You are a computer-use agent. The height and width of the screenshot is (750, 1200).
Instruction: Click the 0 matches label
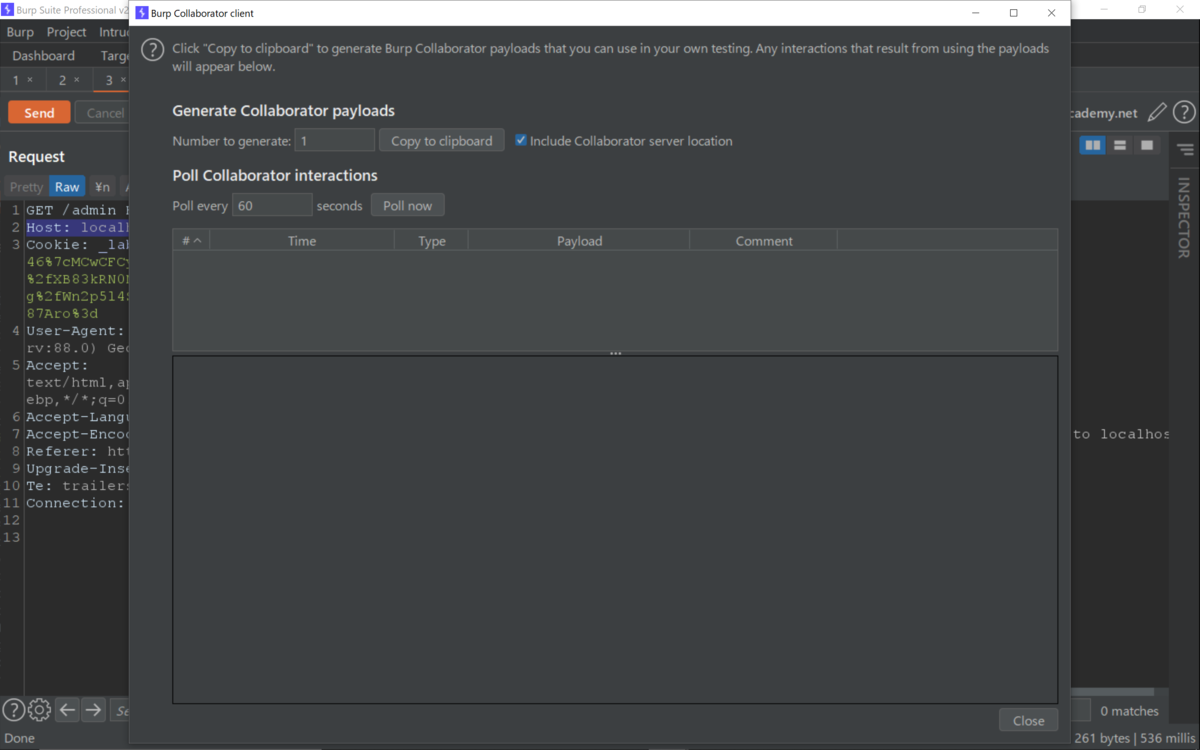tap(1129, 711)
